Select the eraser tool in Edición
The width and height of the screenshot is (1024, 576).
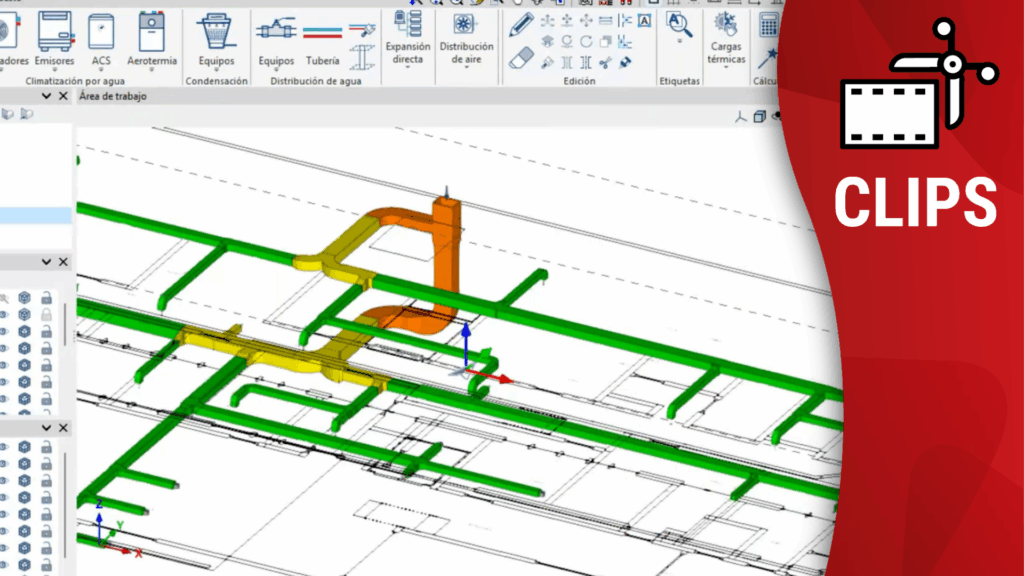[521, 59]
